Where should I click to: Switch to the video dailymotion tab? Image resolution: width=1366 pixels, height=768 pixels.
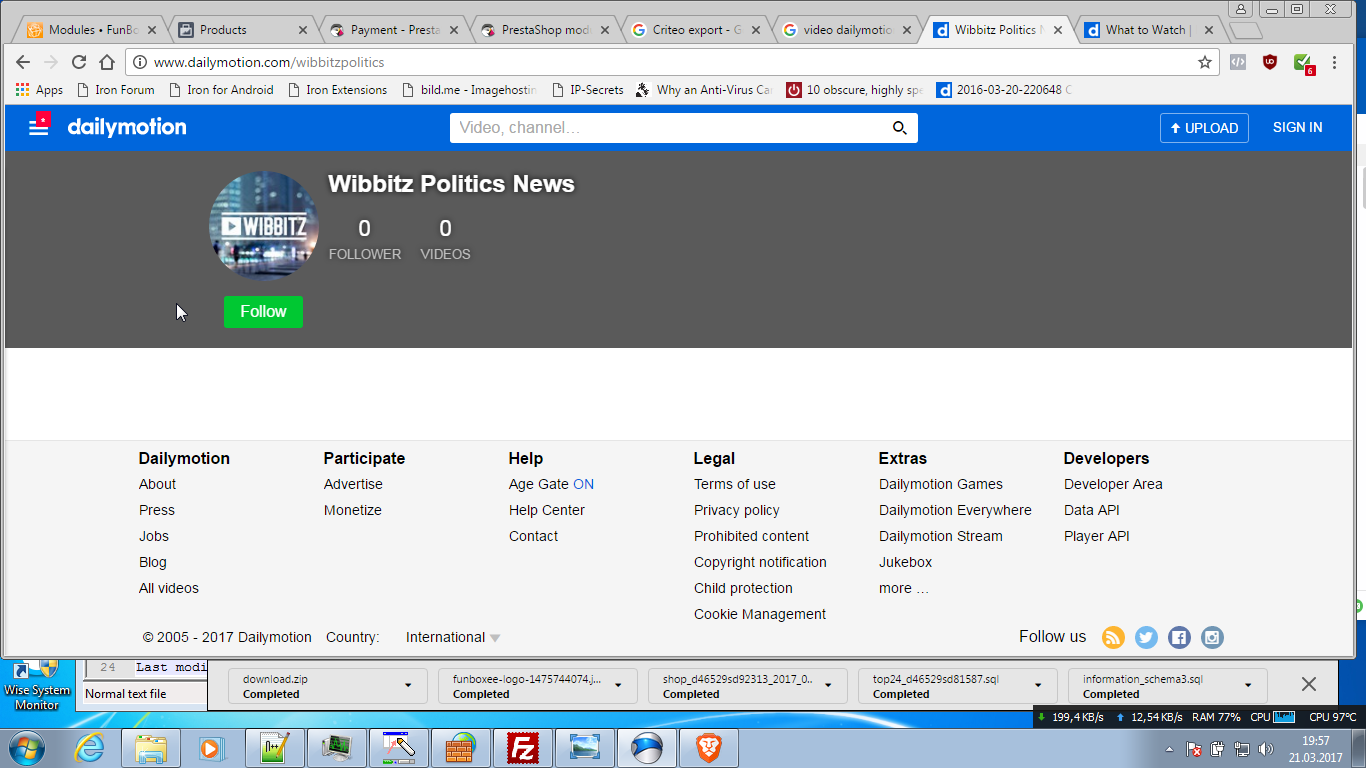847,30
